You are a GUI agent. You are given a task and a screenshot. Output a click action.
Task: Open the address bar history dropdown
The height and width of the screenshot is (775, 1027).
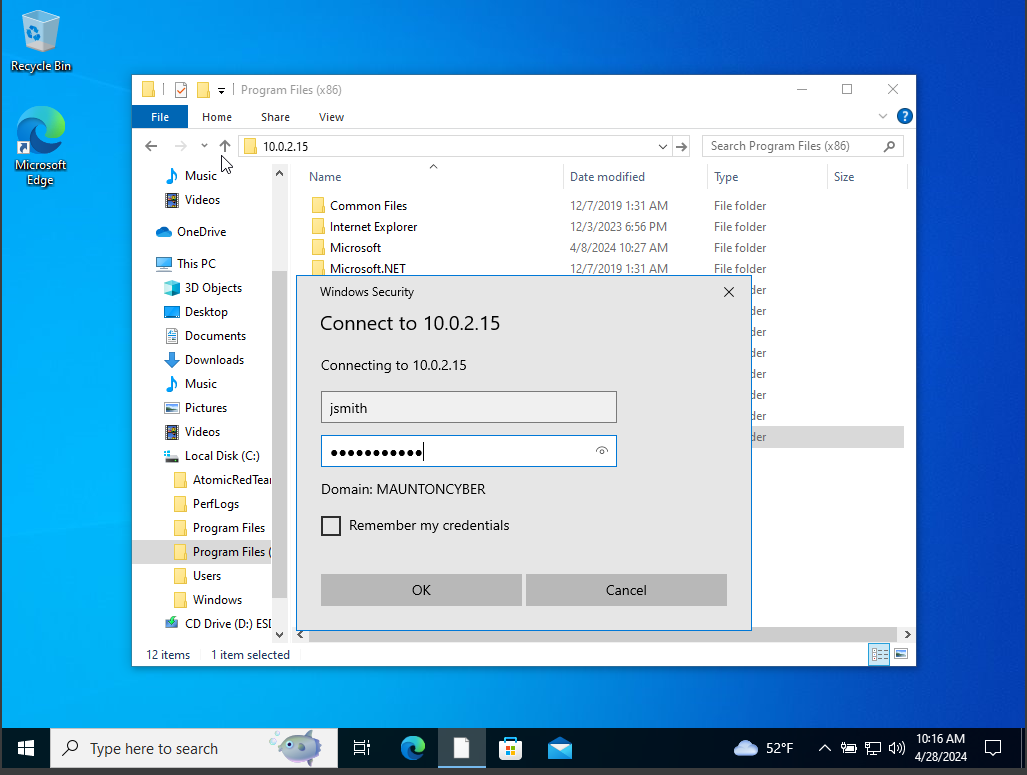662,146
